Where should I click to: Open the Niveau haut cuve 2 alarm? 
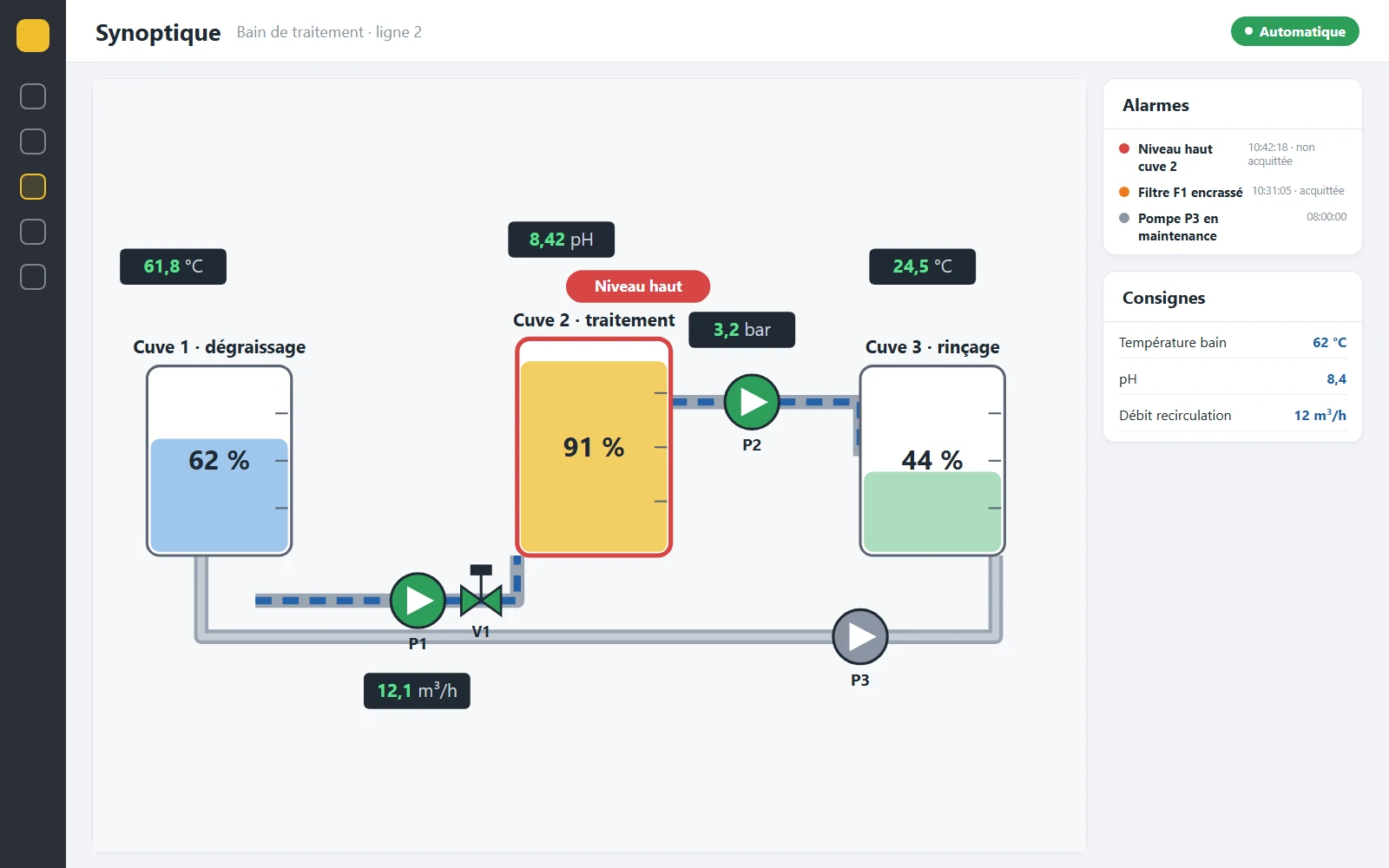point(1233,157)
